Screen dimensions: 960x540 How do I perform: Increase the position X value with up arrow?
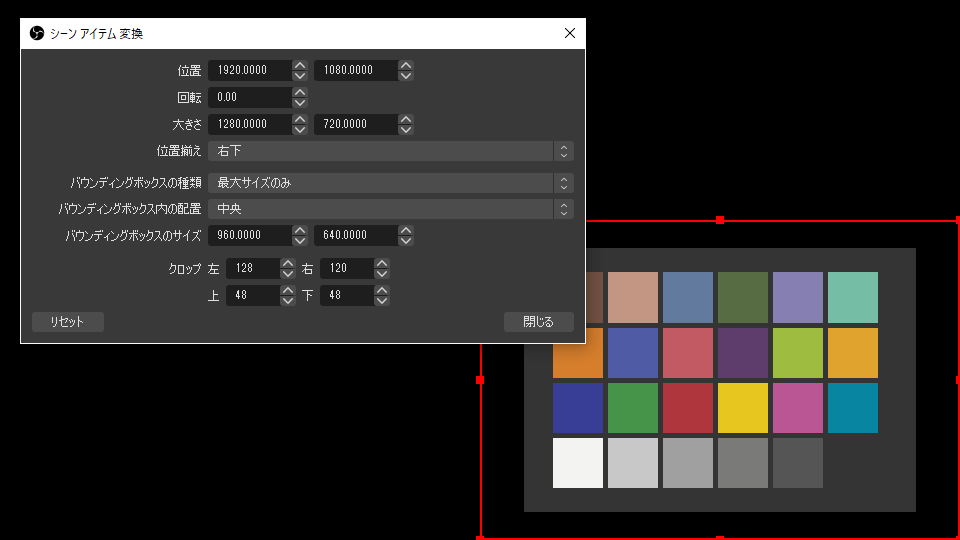pos(300,65)
